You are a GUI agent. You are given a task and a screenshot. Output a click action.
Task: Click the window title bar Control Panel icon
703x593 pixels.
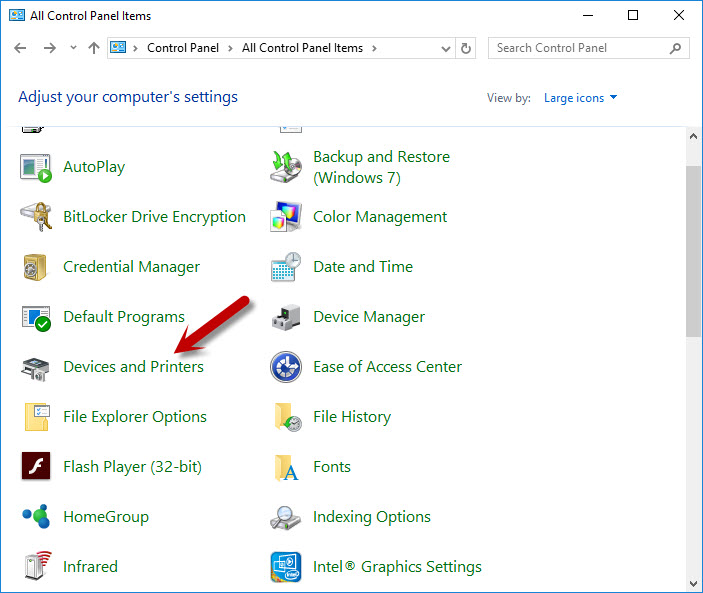click(17, 15)
